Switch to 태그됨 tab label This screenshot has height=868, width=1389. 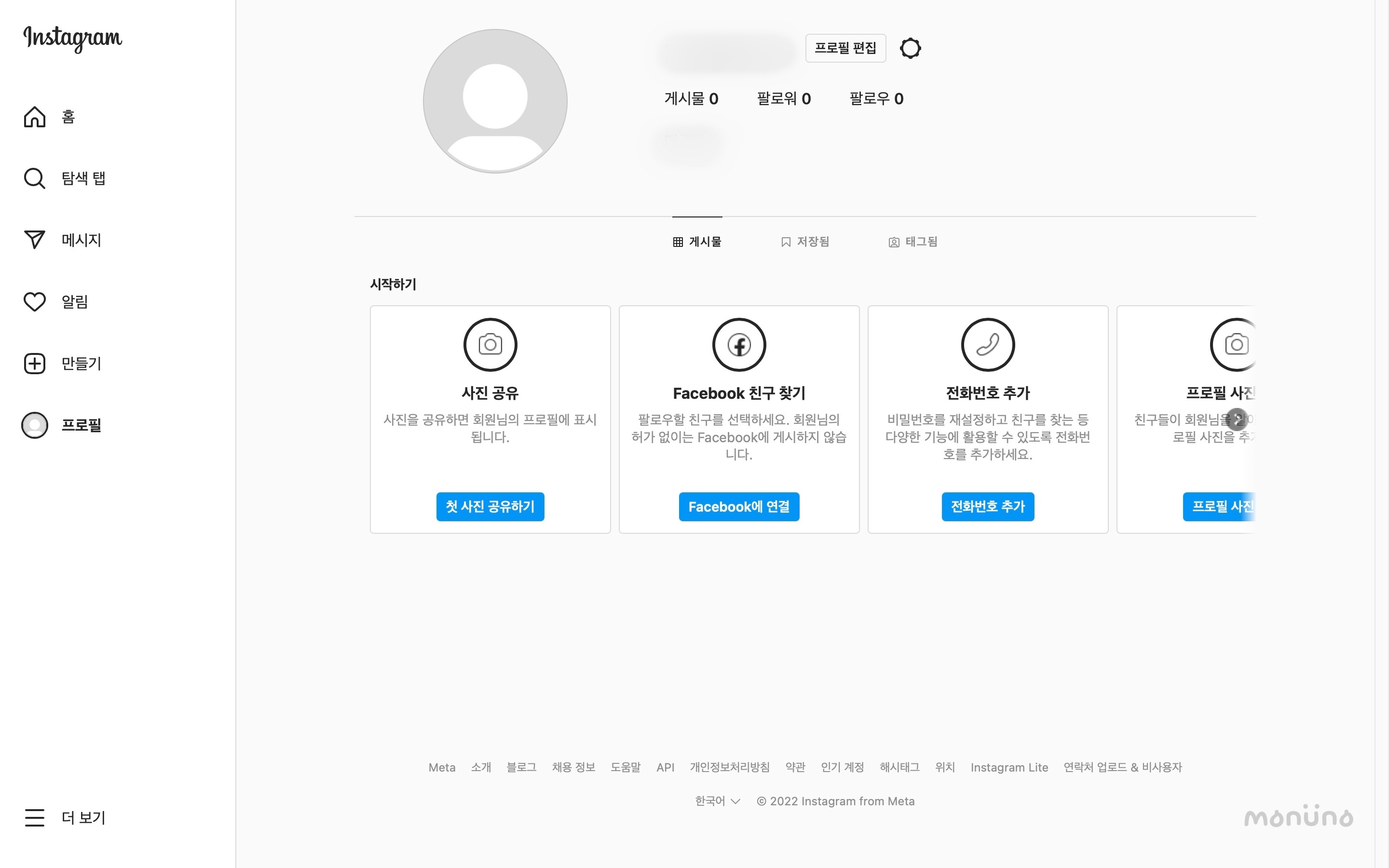(x=922, y=242)
